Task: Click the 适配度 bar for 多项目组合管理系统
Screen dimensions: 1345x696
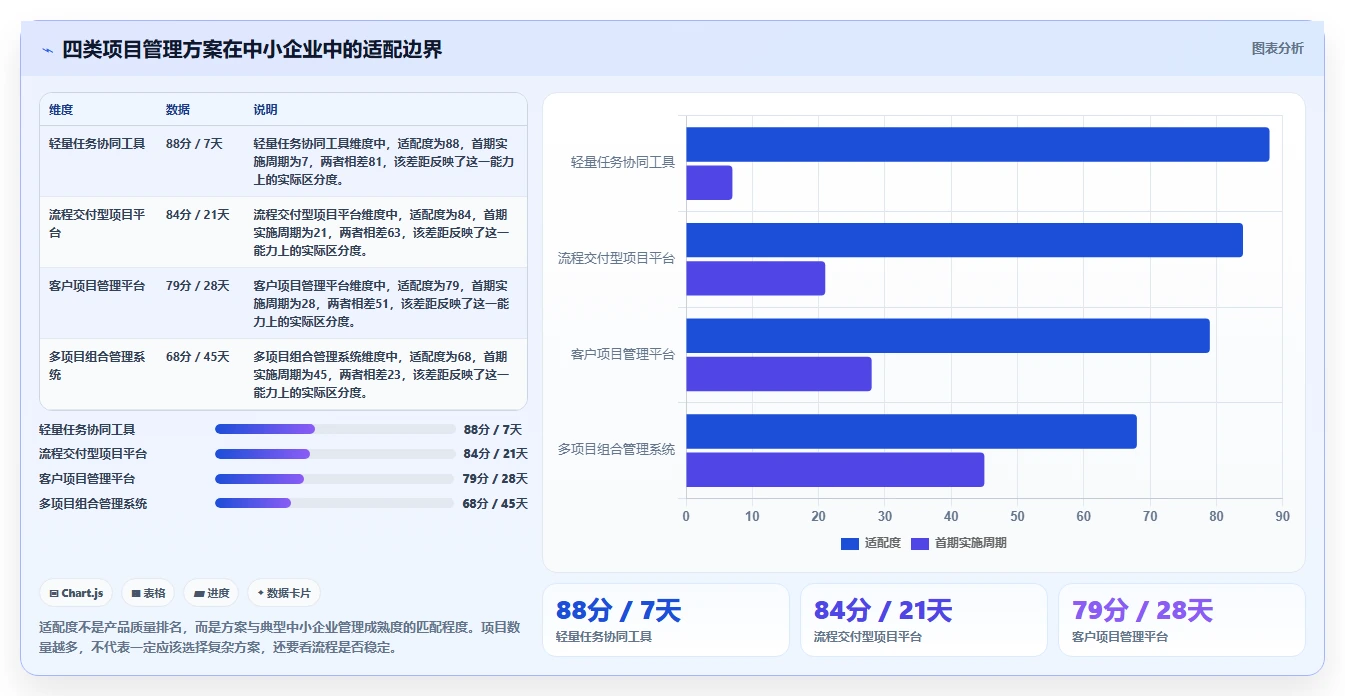Action: click(911, 431)
